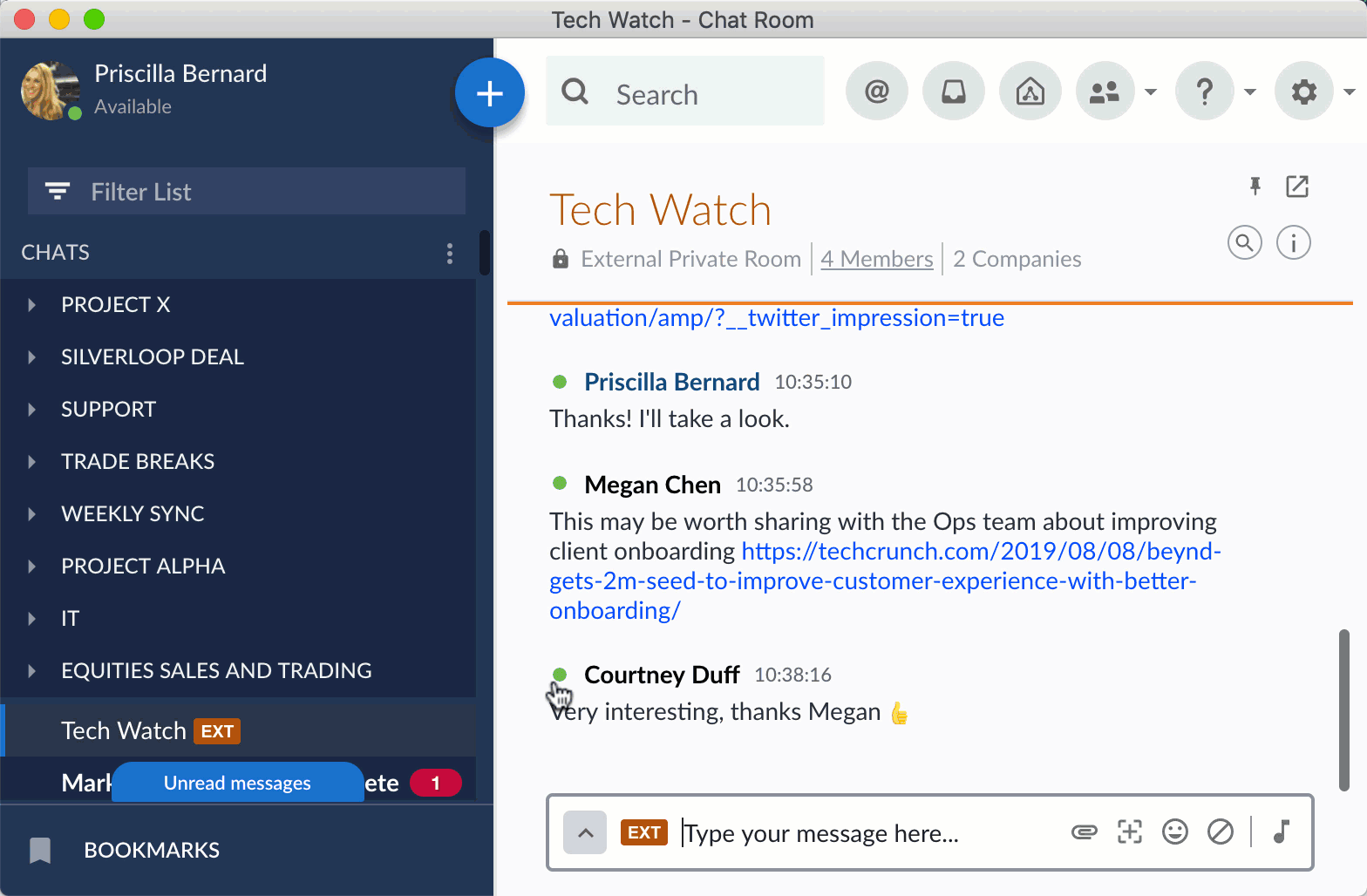The height and width of the screenshot is (896, 1367).
Task: Click the blue plus new chat button
Action: tap(489, 93)
